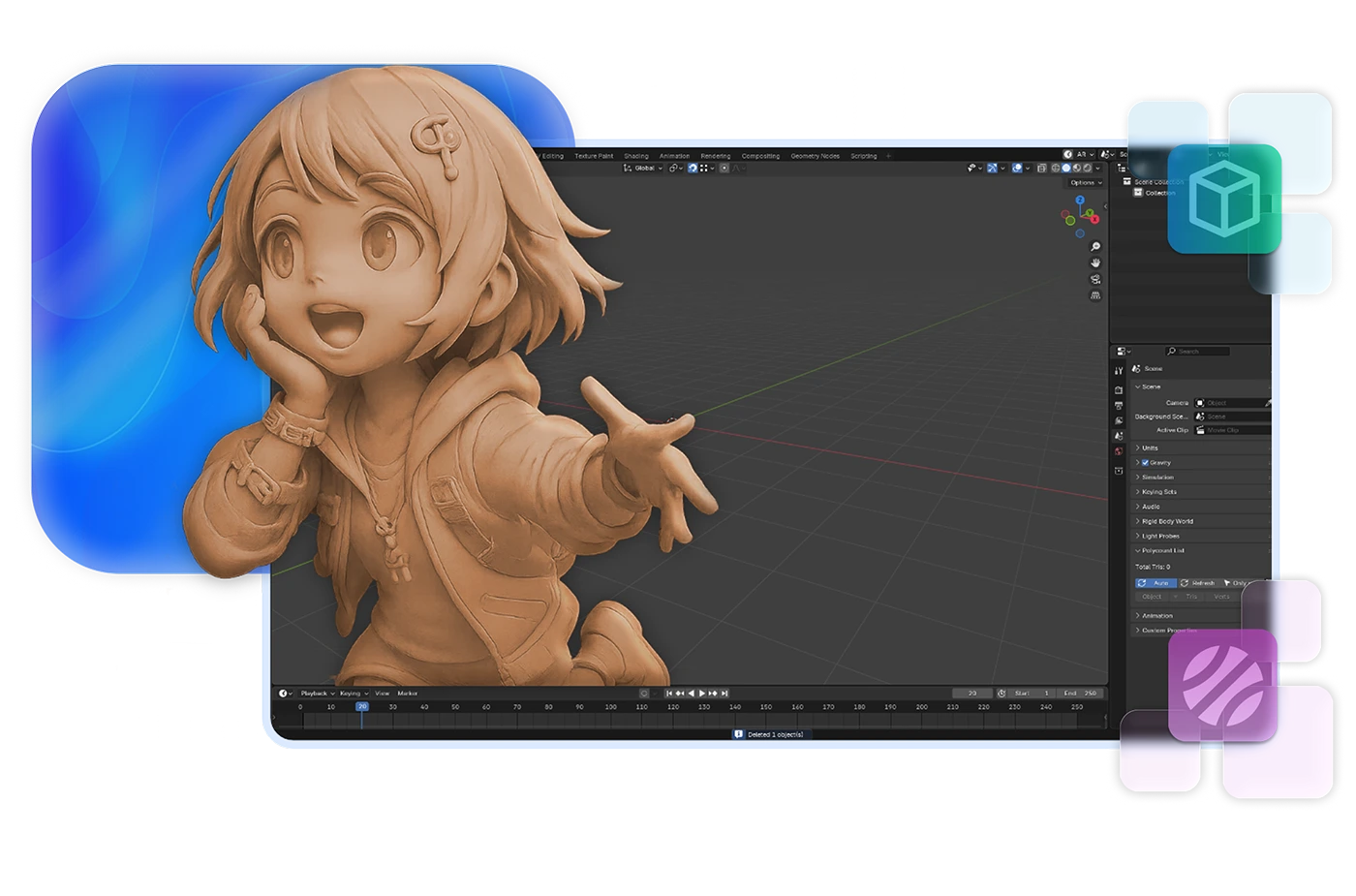Open the Tool properties wrench icon
The width and height of the screenshot is (1356, 896).
[1119, 371]
